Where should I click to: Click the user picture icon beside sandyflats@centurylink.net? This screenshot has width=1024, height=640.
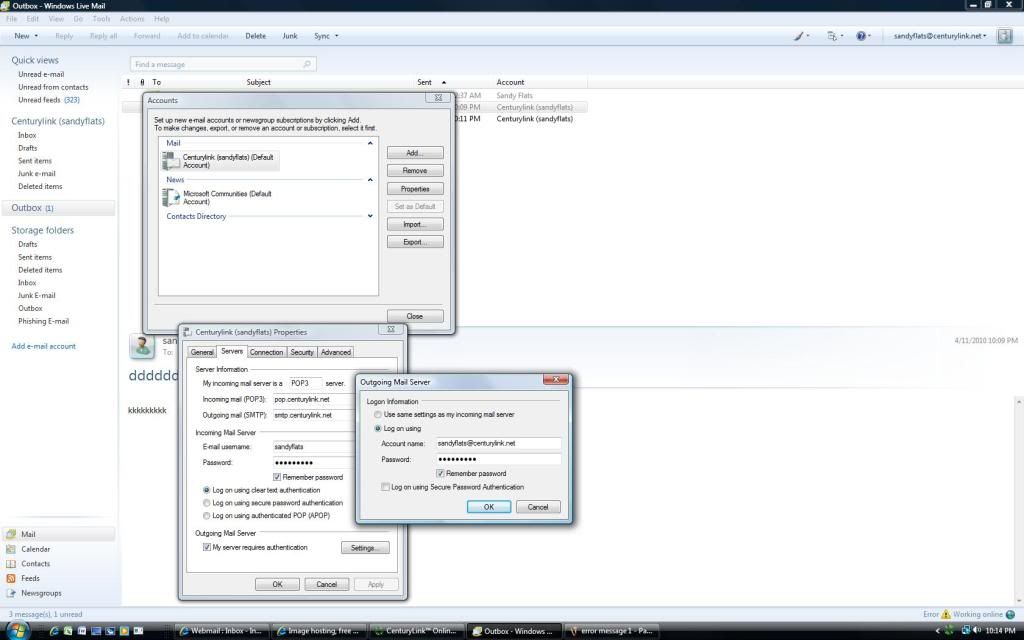tap(1004, 36)
